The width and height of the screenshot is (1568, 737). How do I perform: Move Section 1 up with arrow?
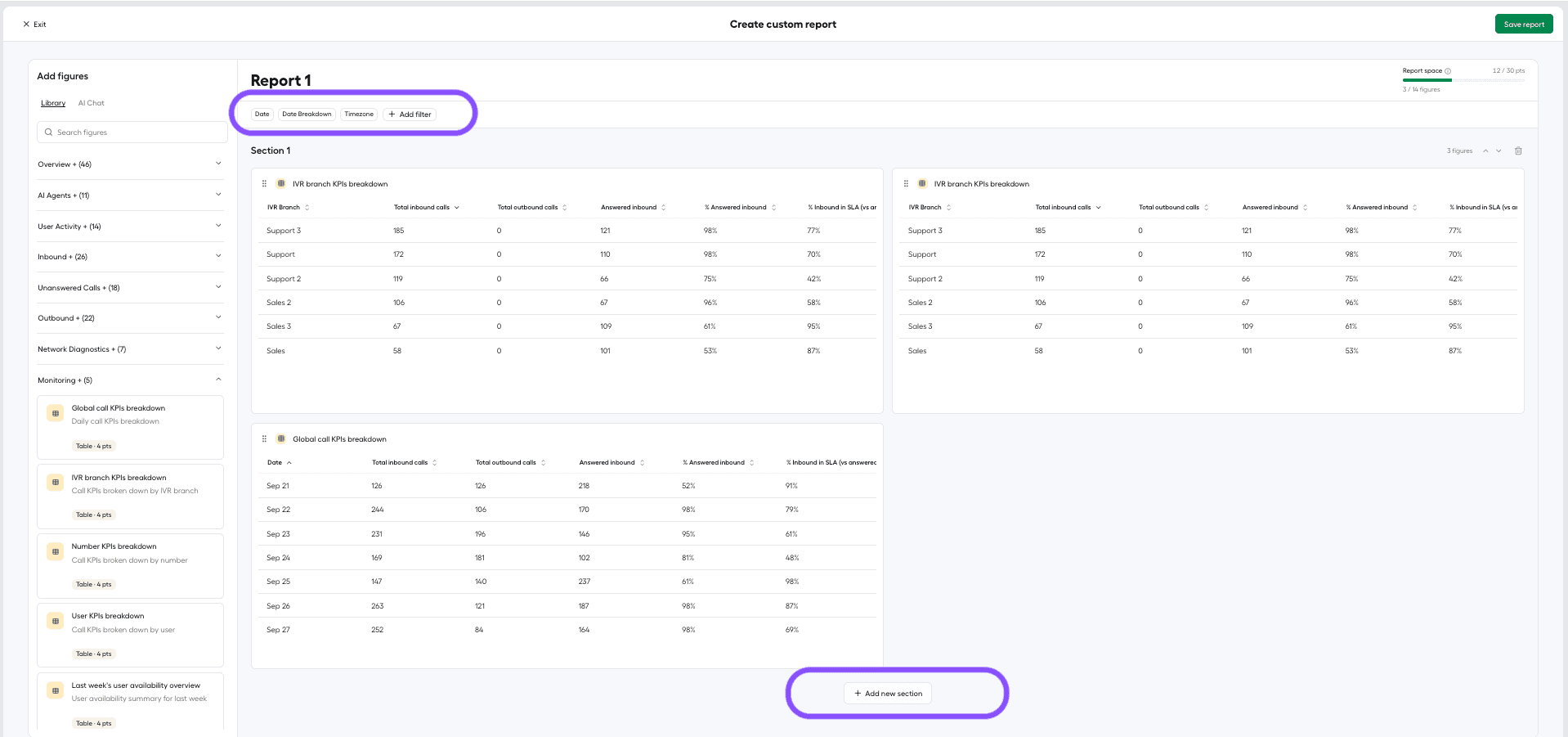click(x=1485, y=151)
